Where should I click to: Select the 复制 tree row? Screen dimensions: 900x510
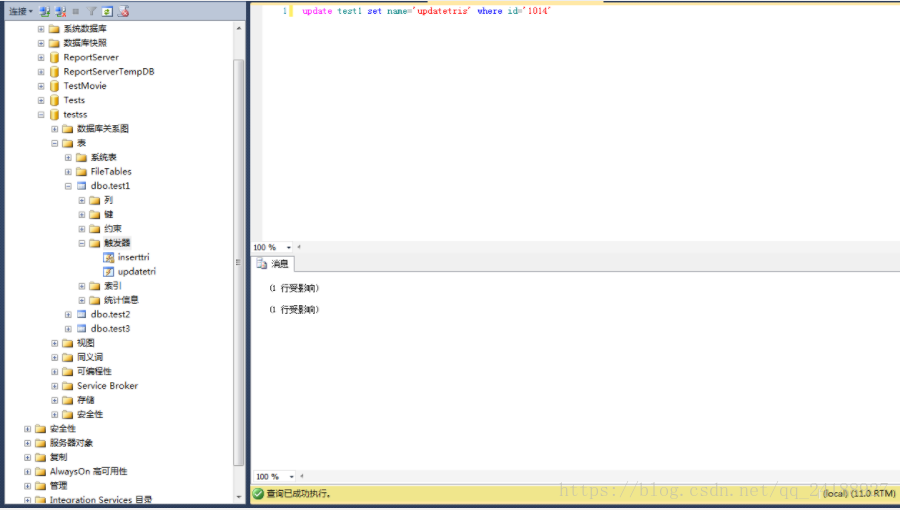click(x=59, y=457)
